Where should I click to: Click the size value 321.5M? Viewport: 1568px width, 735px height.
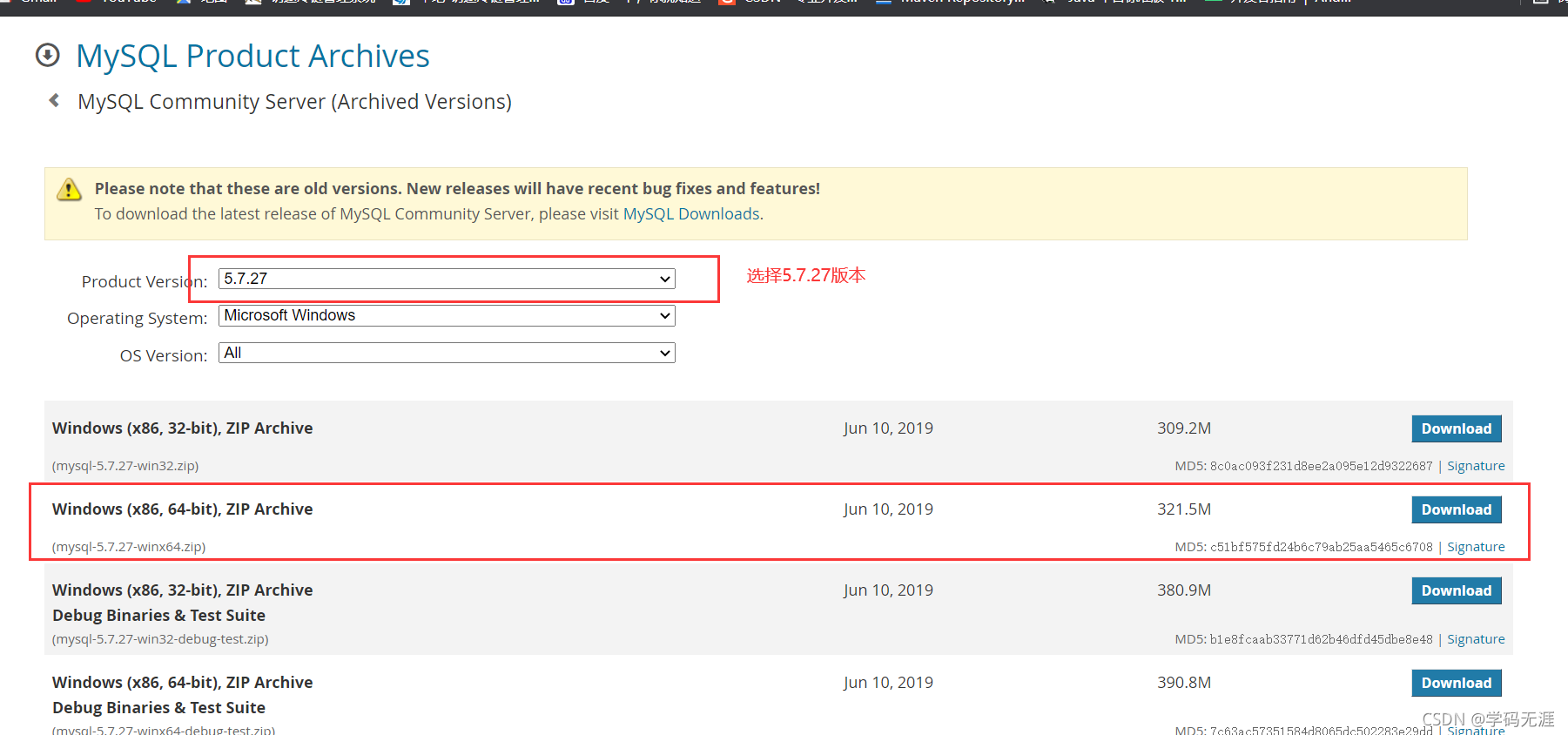point(1184,509)
